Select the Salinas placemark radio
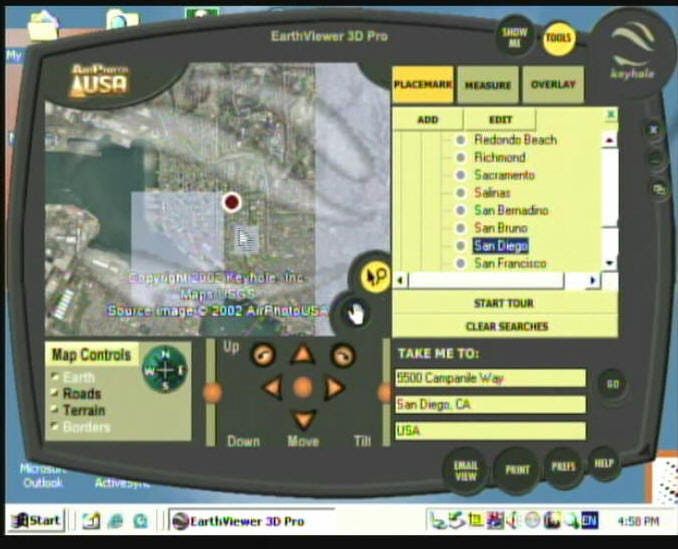This screenshot has width=678, height=549. 461,193
